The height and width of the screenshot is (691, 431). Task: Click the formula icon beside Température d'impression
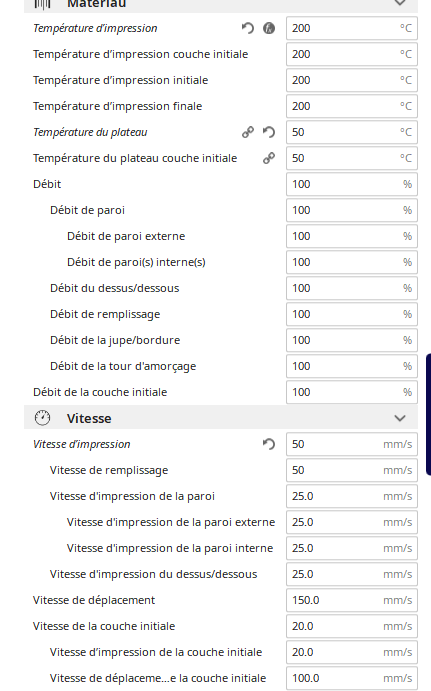pyautogui.click(x=269, y=28)
